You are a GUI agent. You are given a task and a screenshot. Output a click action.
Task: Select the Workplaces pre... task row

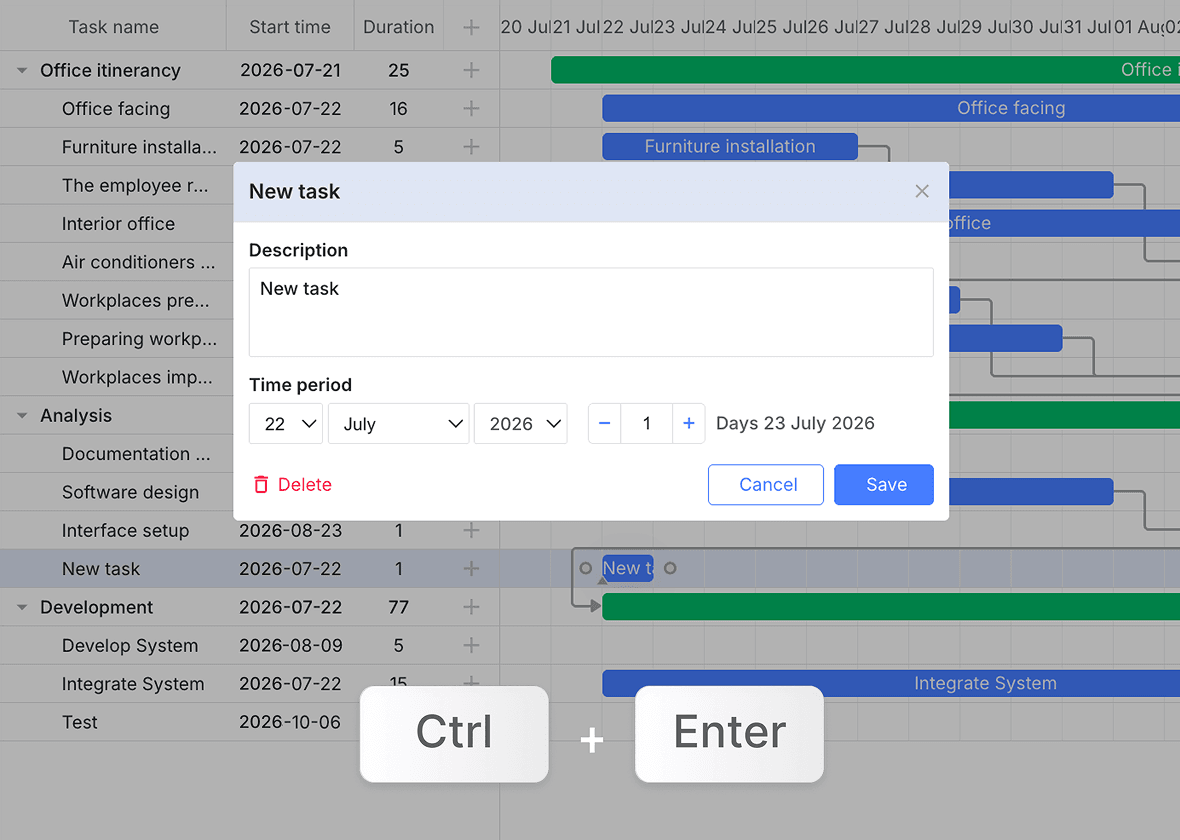117,301
